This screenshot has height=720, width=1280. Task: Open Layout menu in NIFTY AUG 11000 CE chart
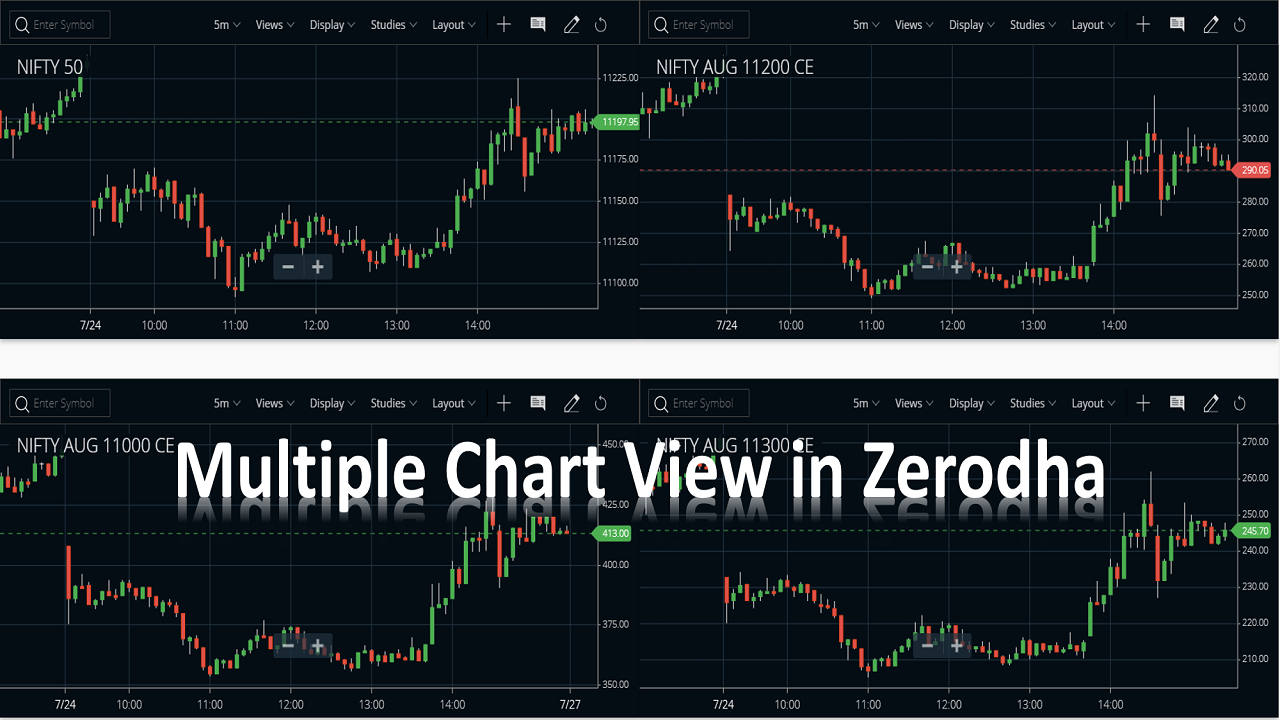click(455, 403)
